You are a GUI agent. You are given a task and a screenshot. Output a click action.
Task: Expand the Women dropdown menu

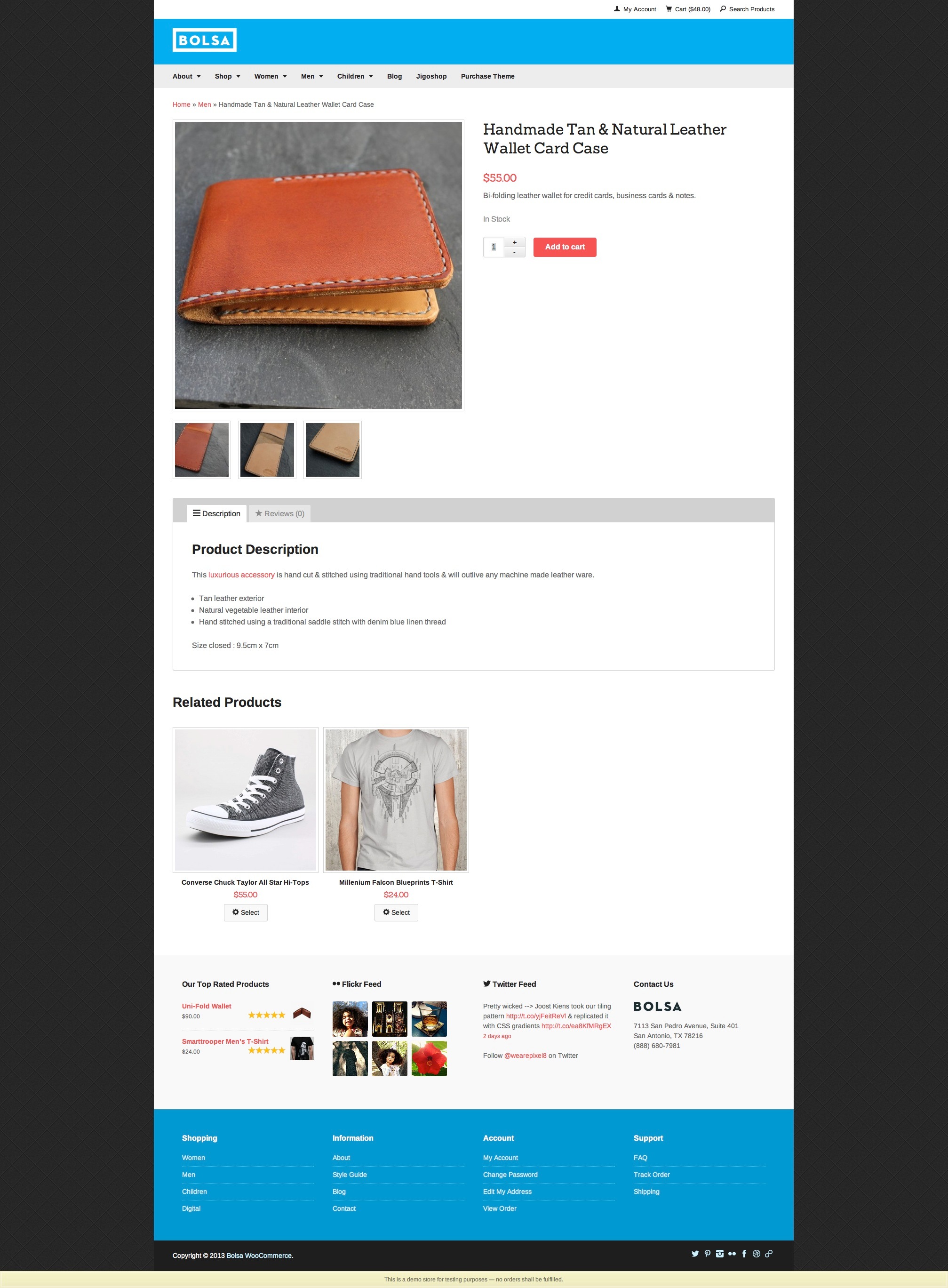coord(270,76)
